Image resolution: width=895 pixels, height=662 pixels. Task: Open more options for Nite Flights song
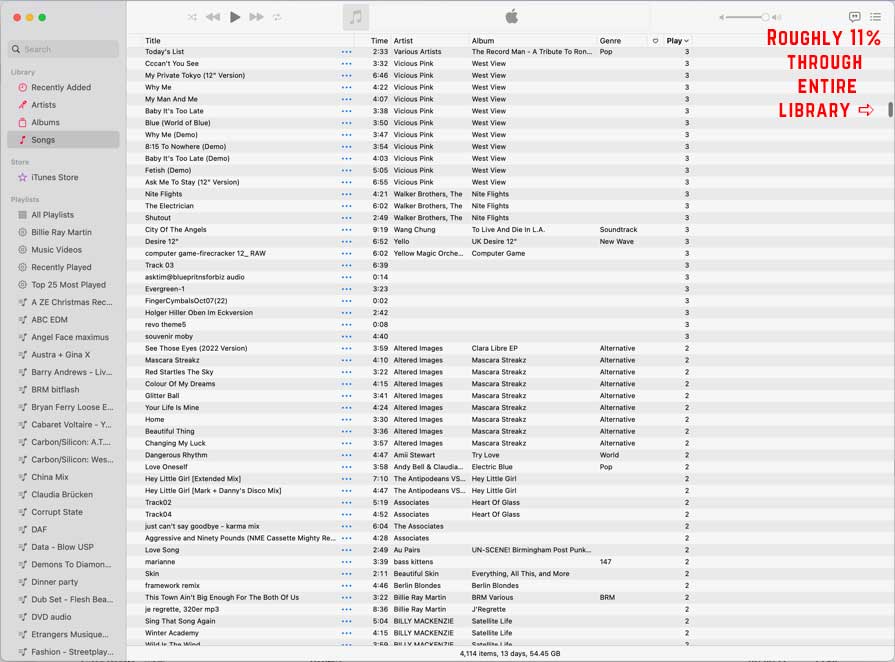(346, 194)
